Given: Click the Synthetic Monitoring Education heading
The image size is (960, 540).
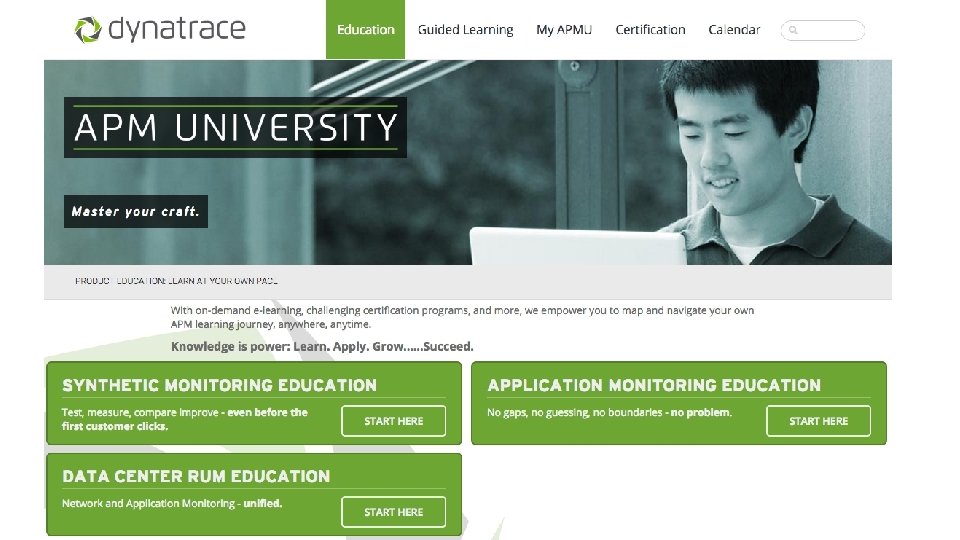Looking at the screenshot, I should pyautogui.click(x=219, y=385).
